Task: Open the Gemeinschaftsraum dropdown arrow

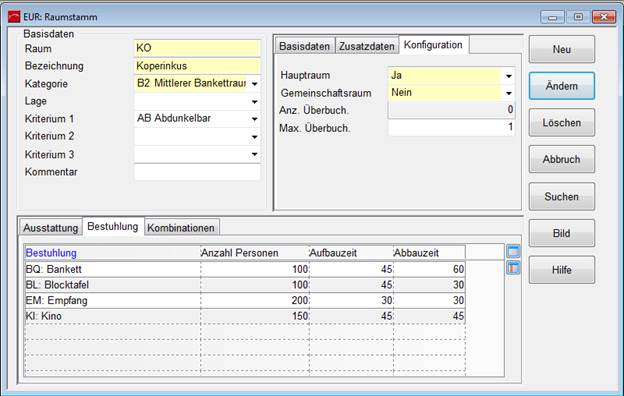Action: pyautogui.click(x=509, y=93)
